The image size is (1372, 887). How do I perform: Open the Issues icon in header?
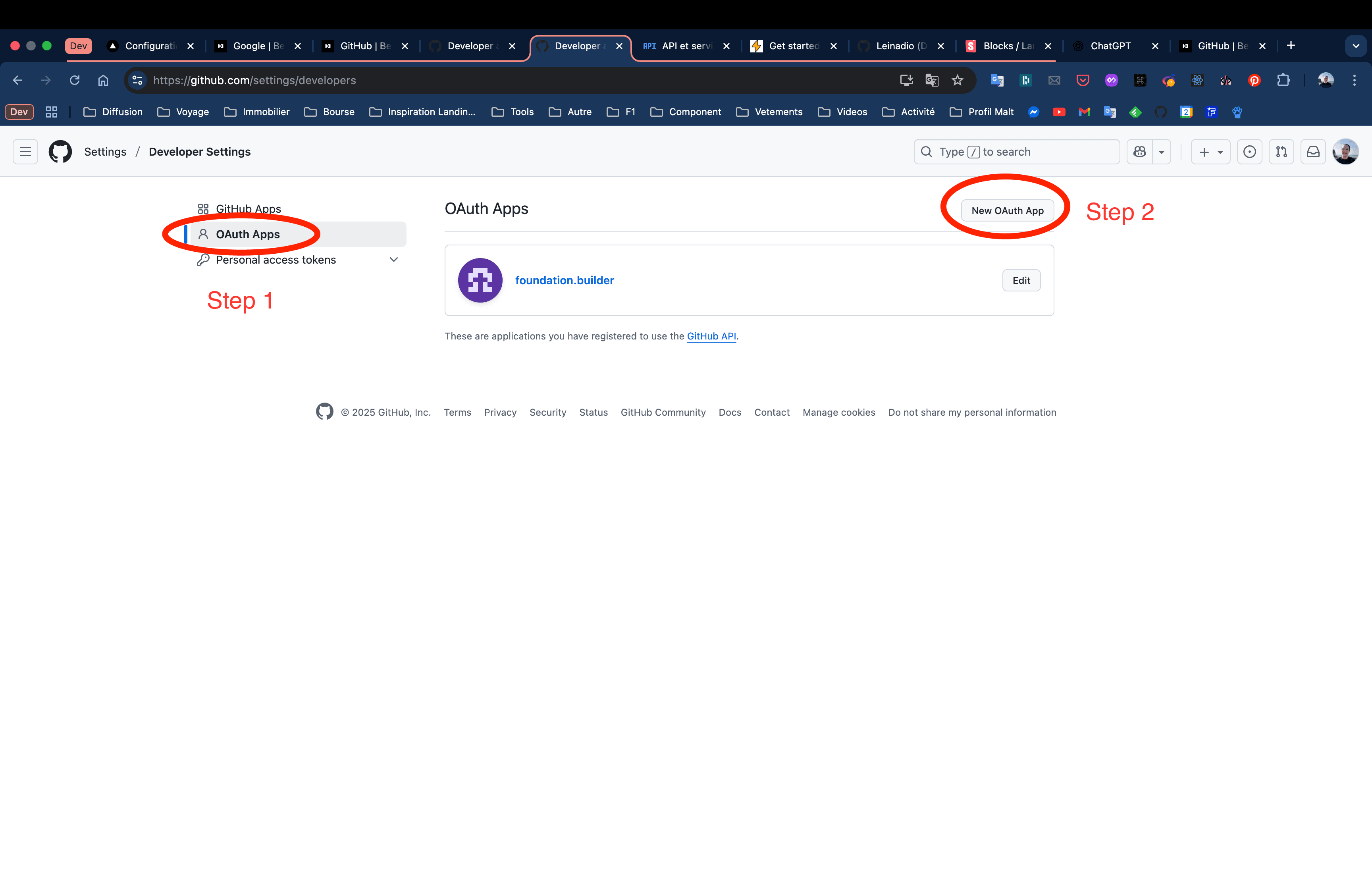pos(1249,152)
